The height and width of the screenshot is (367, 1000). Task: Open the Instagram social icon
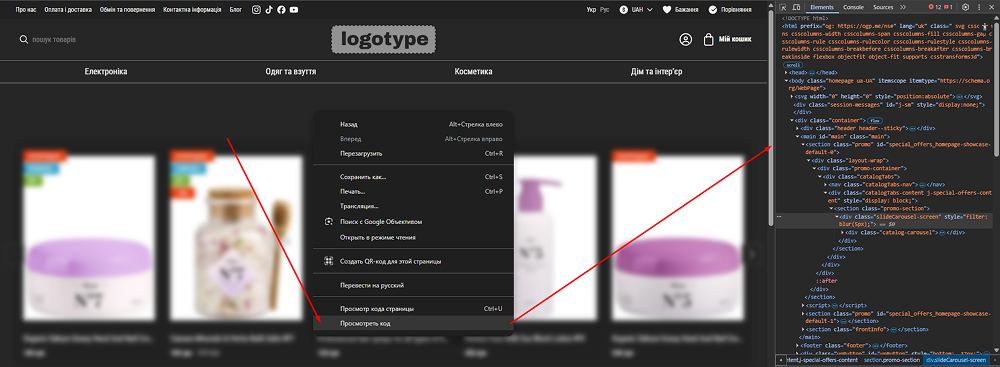[256, 10]
